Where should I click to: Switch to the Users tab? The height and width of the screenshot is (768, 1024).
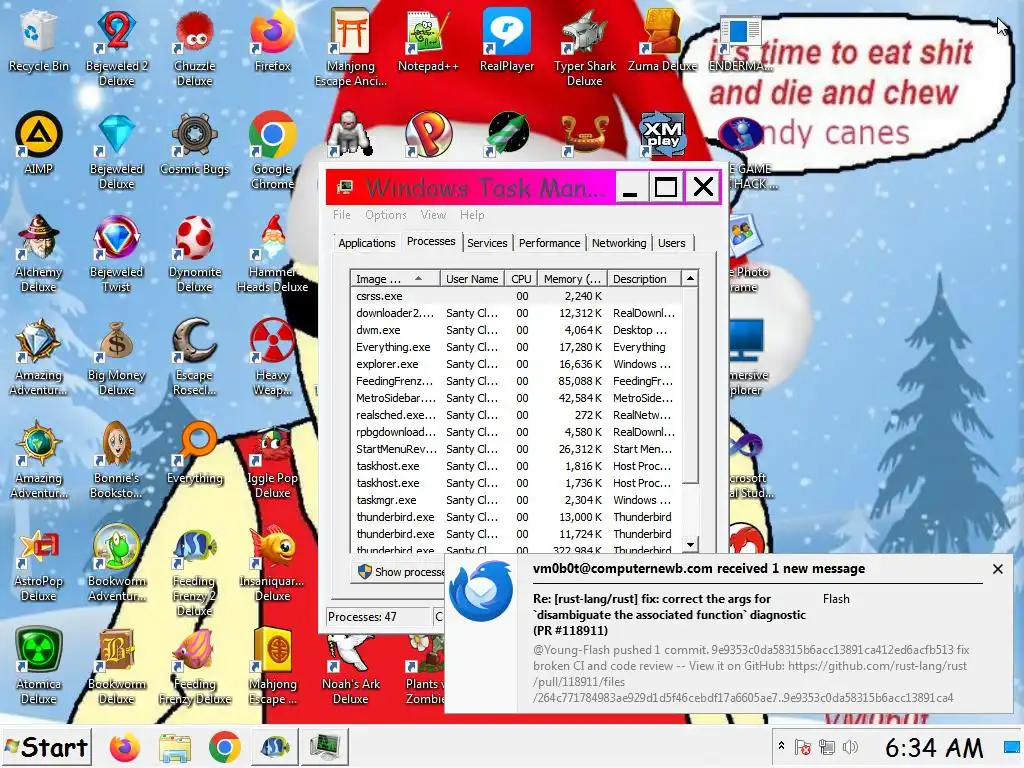click(671, 243)
